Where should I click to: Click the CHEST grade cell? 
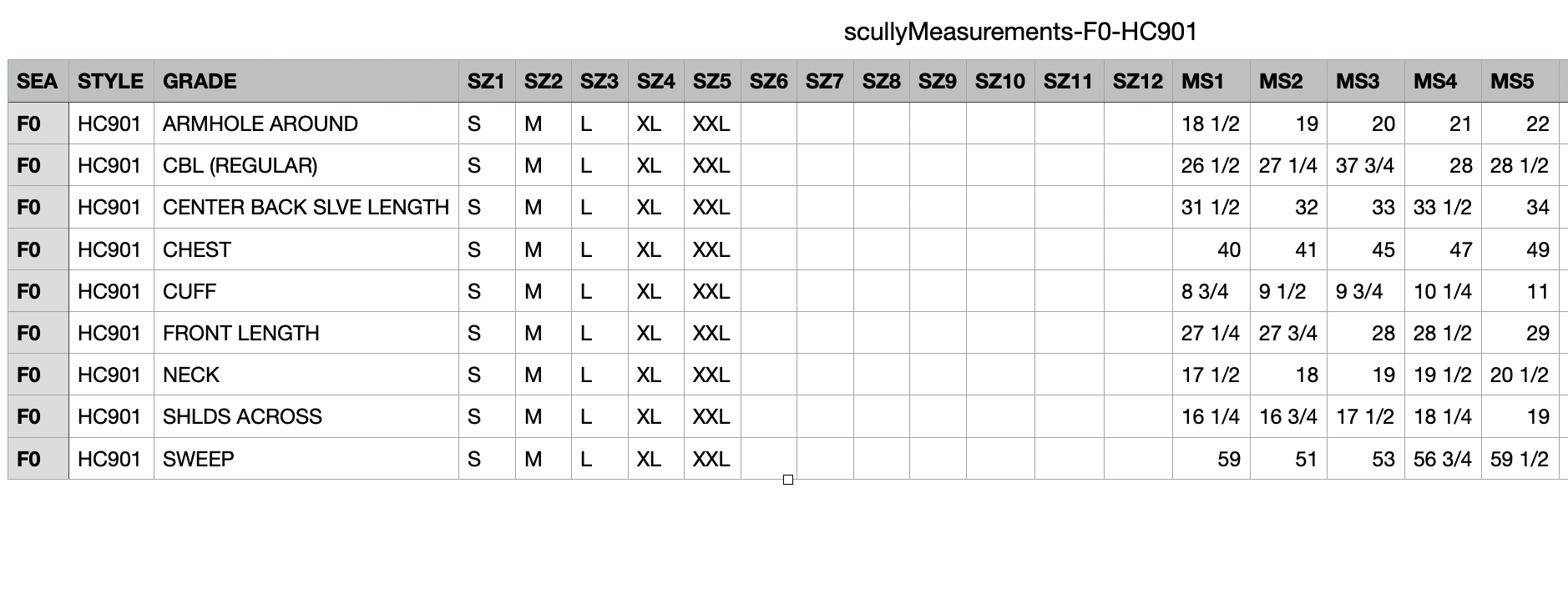tap(306, 249)
